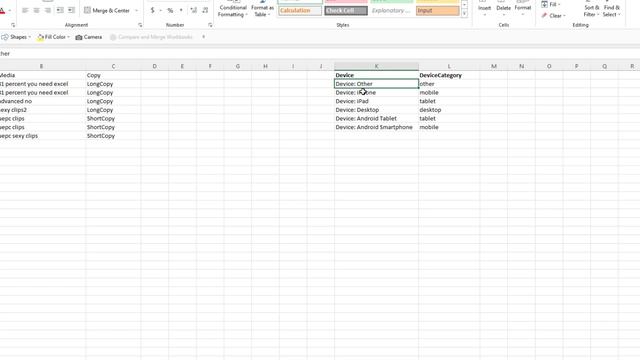Open Alignment settings dialog launcher

pyautogui.click(x=140, y=25)
